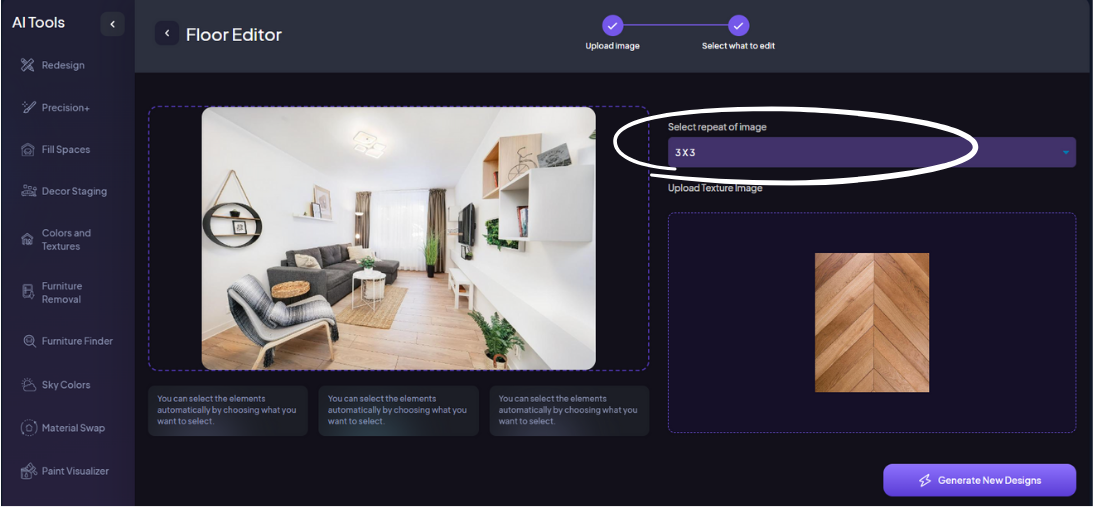Click the dropdown arrow beside 3X3
This screenshot has width=1097, height=511.
click(x=1065, y=152)
